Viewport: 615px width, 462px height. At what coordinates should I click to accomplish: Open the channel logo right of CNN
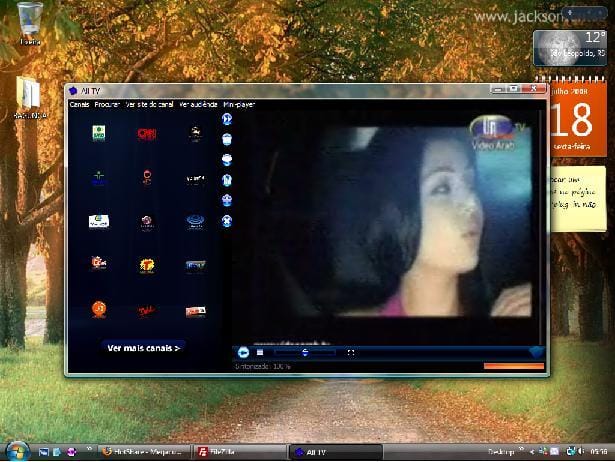coord(195,134)
